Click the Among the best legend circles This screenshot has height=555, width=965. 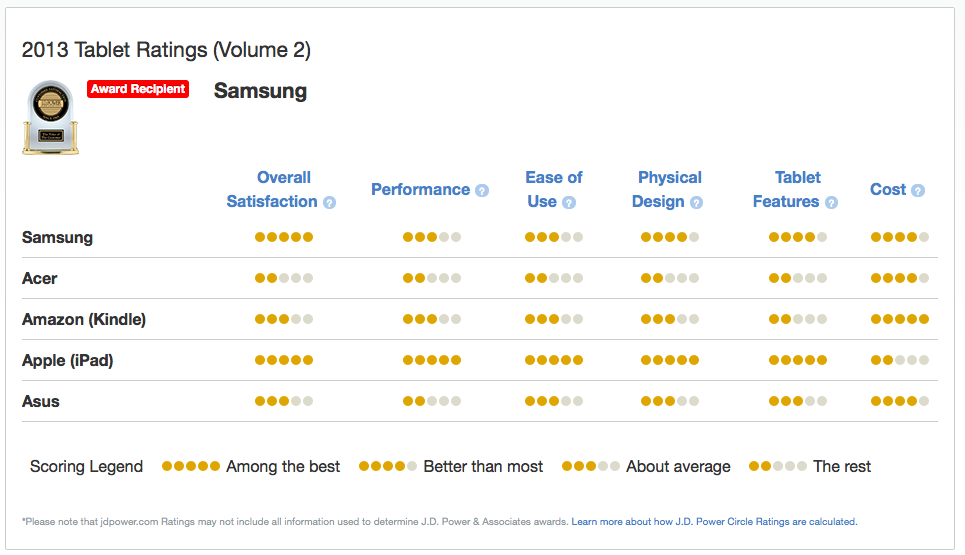(191, 466)
